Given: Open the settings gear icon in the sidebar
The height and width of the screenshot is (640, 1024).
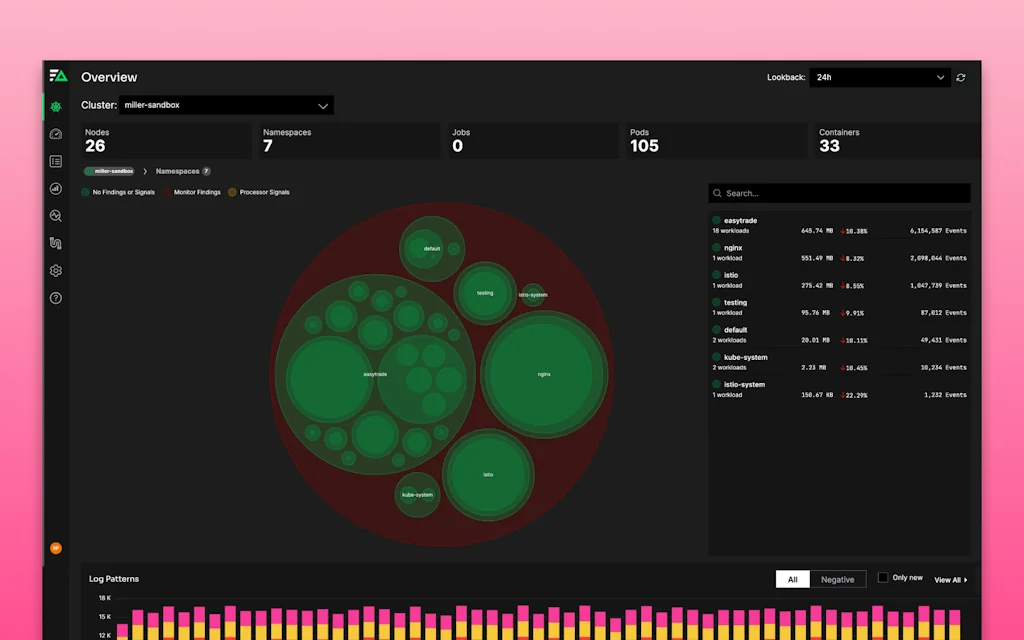Looking at the screenshot, I should [55, 270].
